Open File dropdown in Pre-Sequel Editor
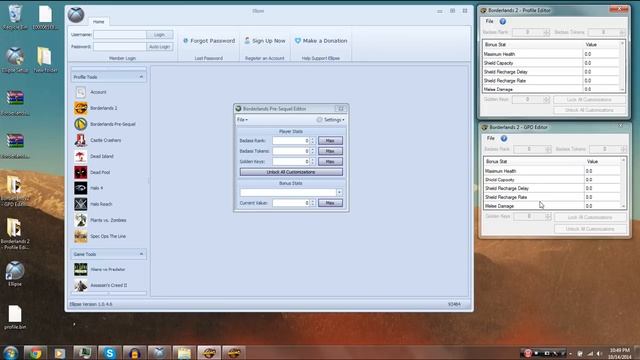Viewport: 640px width, 360px height. tap(242, 120)
